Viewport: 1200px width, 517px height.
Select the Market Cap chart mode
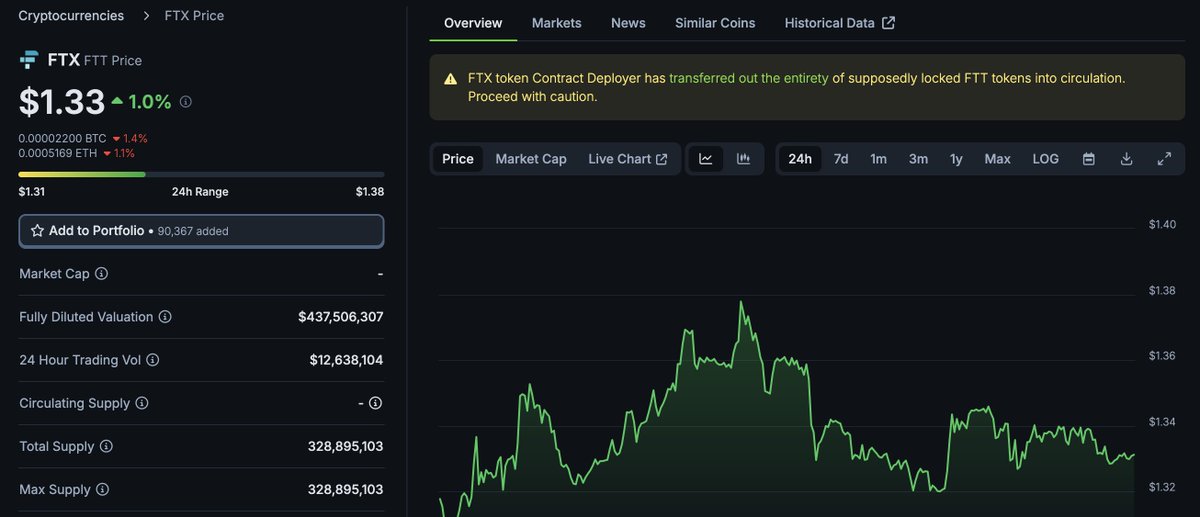(x=531, y=159)
